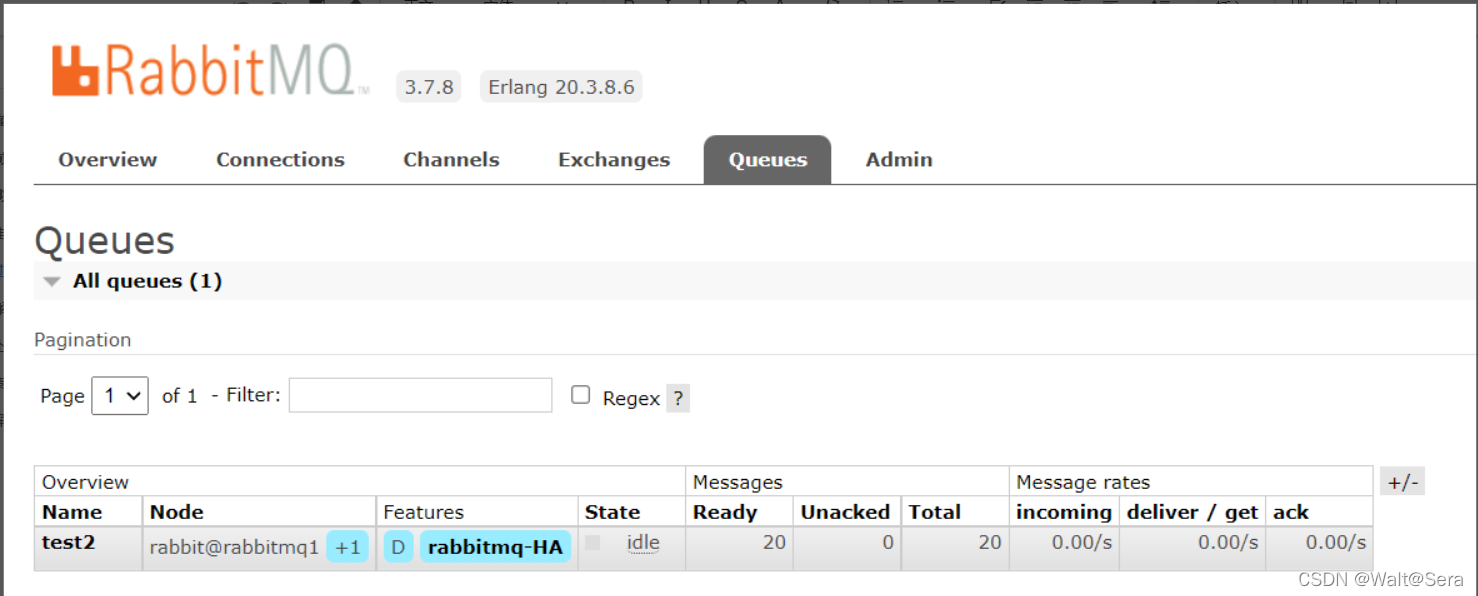This screenshot has width=1478, height=596.
Task: Sort by incoming rate column
Action: tap(1064, 512)
